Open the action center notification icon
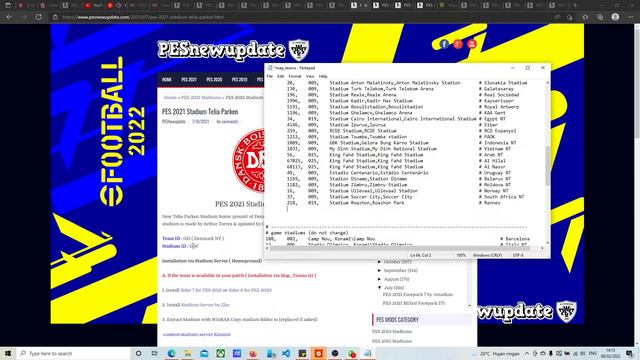The width and height of the screenshot is (640, 360). (629, 353)
